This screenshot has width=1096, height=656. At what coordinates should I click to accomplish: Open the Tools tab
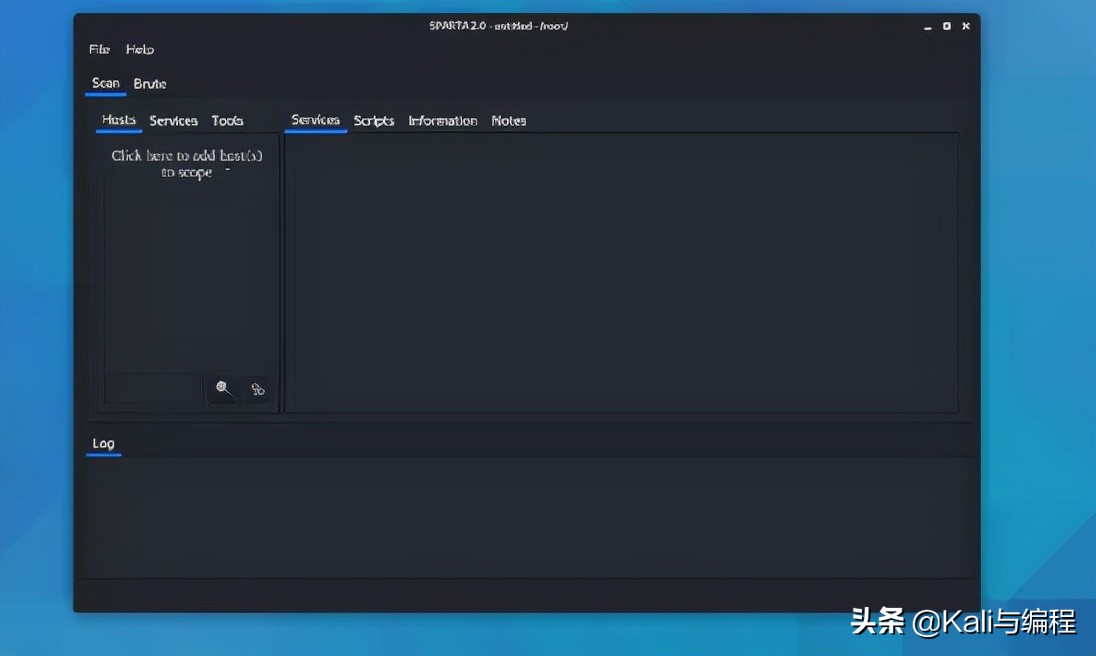(227, 121)
